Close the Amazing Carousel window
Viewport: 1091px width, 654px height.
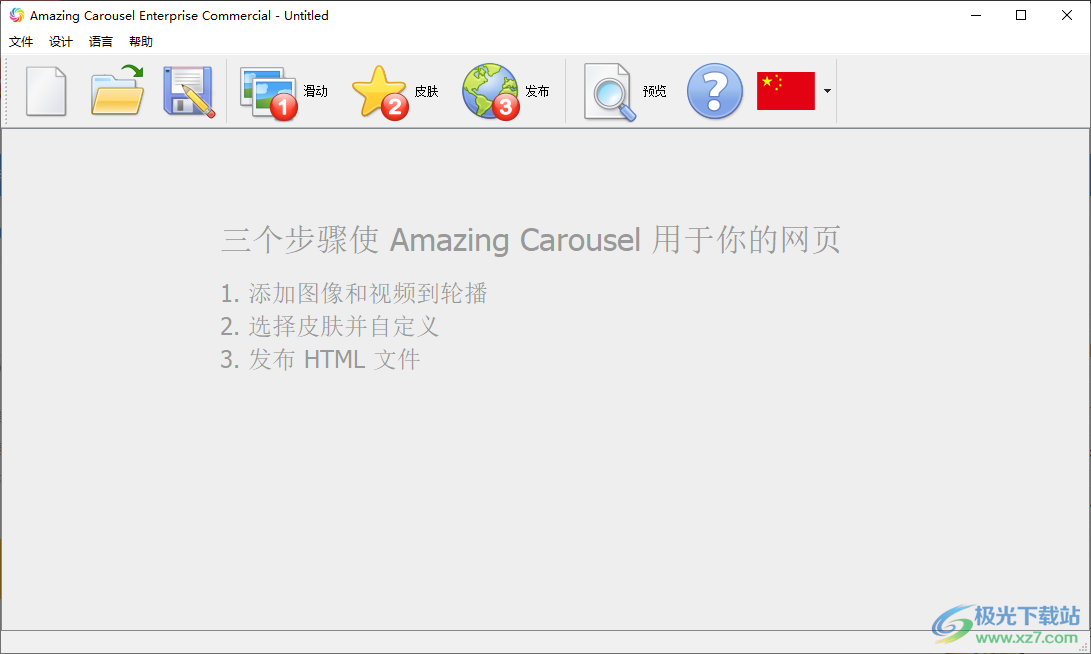[1067, 15]
